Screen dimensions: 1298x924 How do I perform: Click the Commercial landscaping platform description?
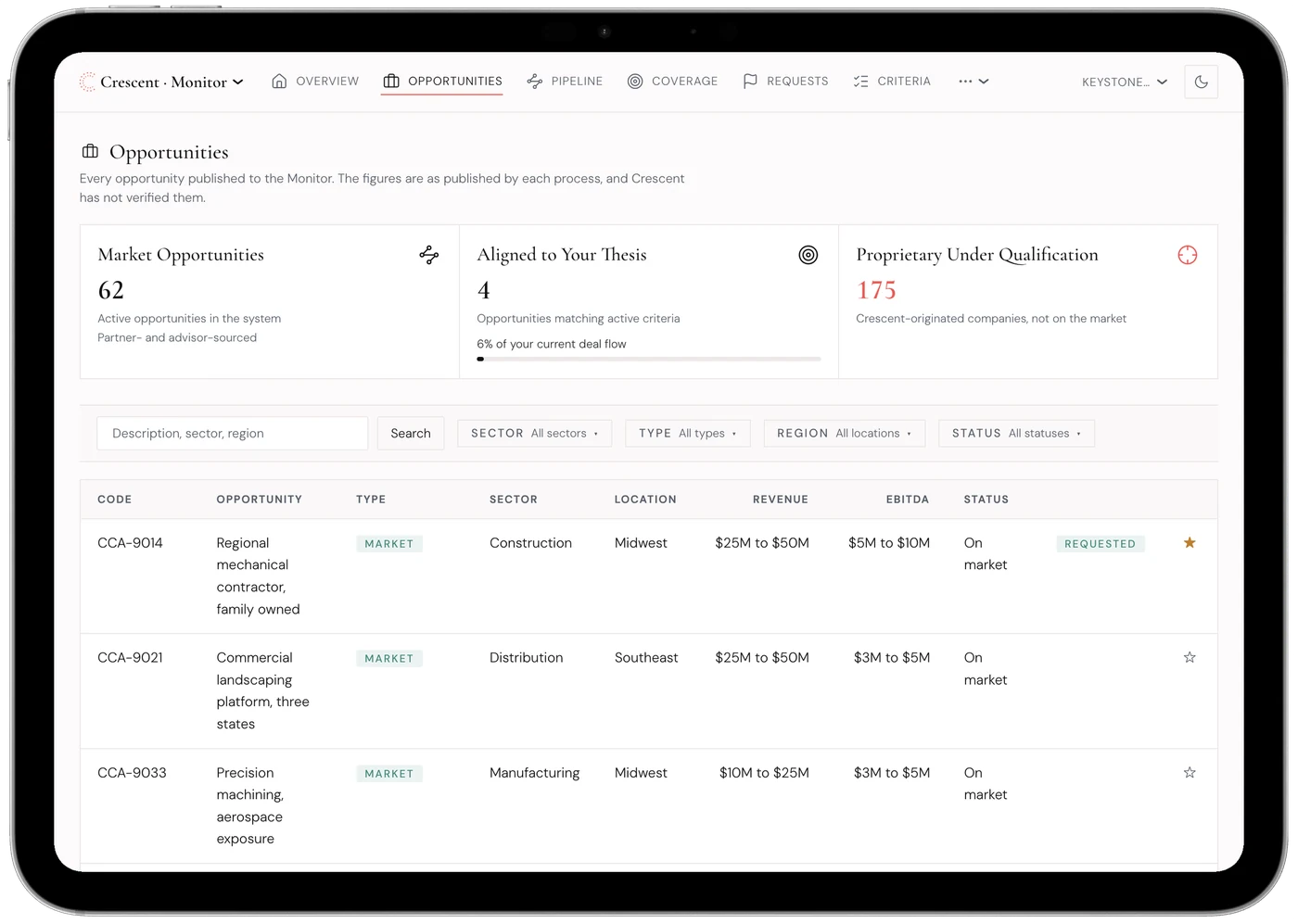263,690
